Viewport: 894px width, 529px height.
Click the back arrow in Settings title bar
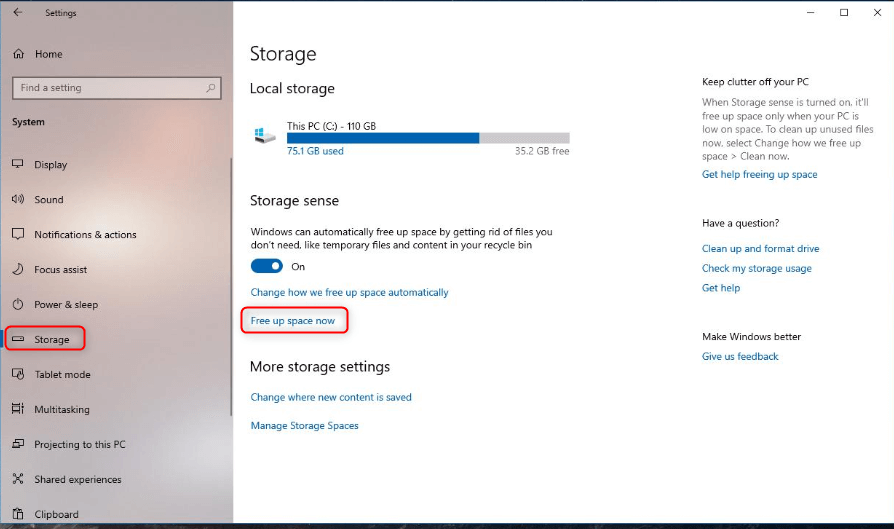(17, 13)
